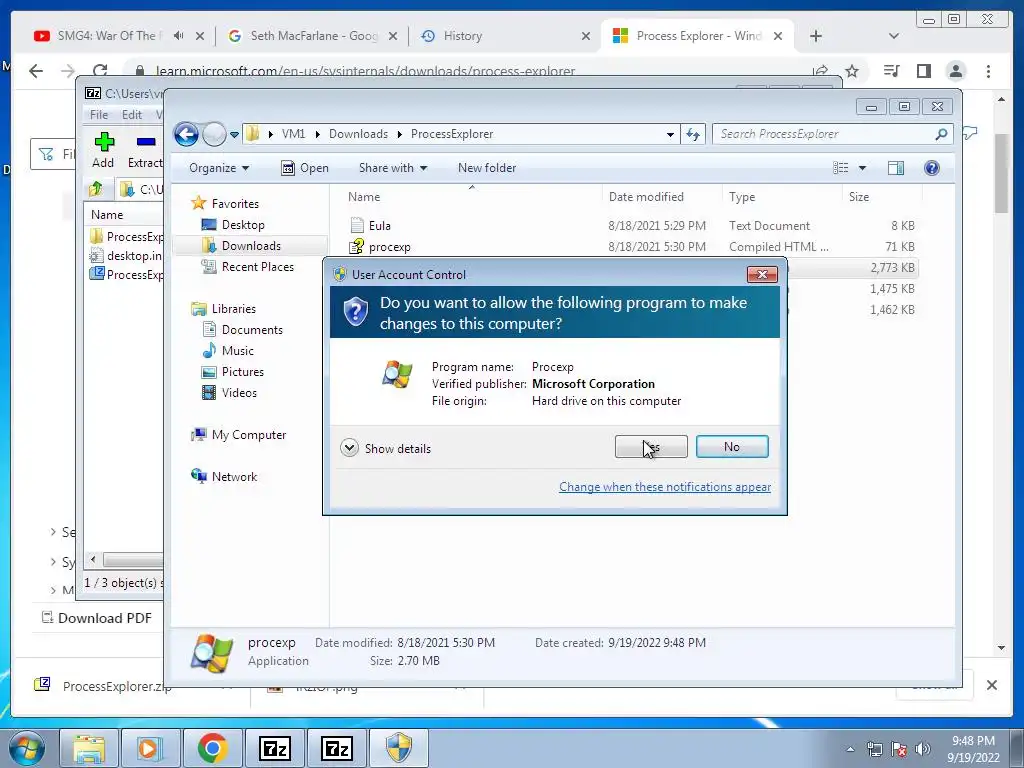Refresh the ProcessExplorer folder view
The height and width of the screenshot is (768, 1024).
click(693, 135)
